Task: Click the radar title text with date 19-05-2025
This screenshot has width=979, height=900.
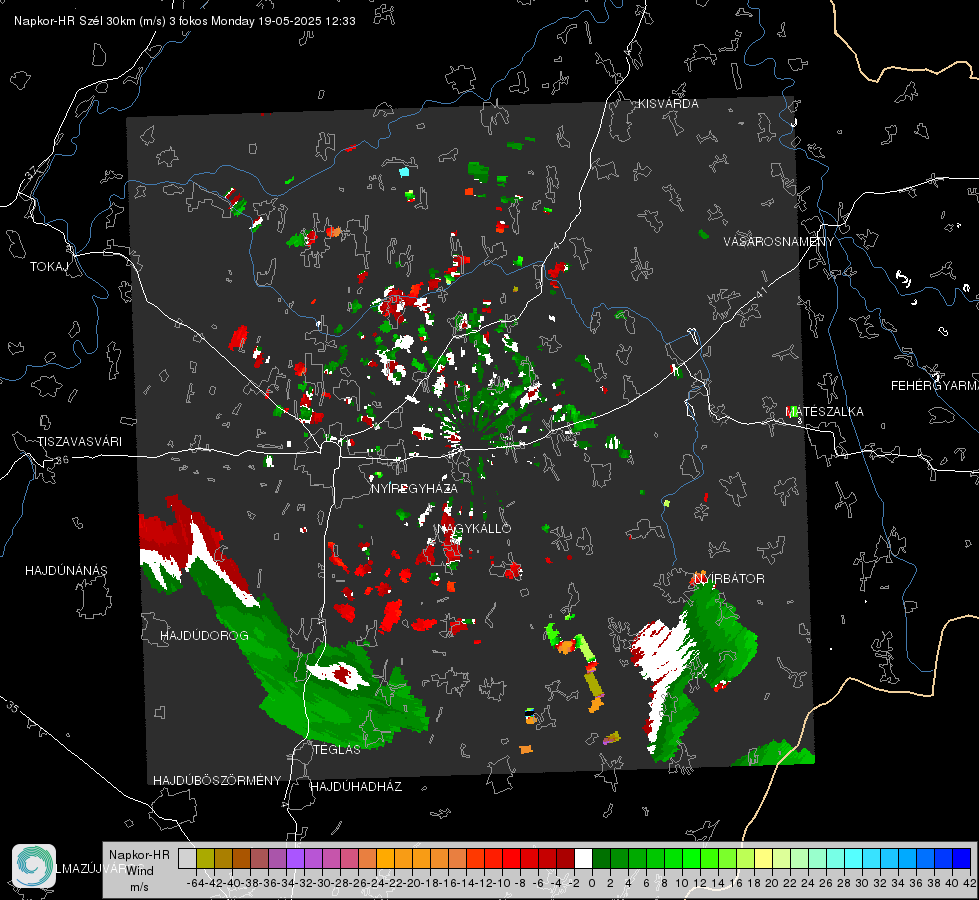Action: click(x=185, y=21)
